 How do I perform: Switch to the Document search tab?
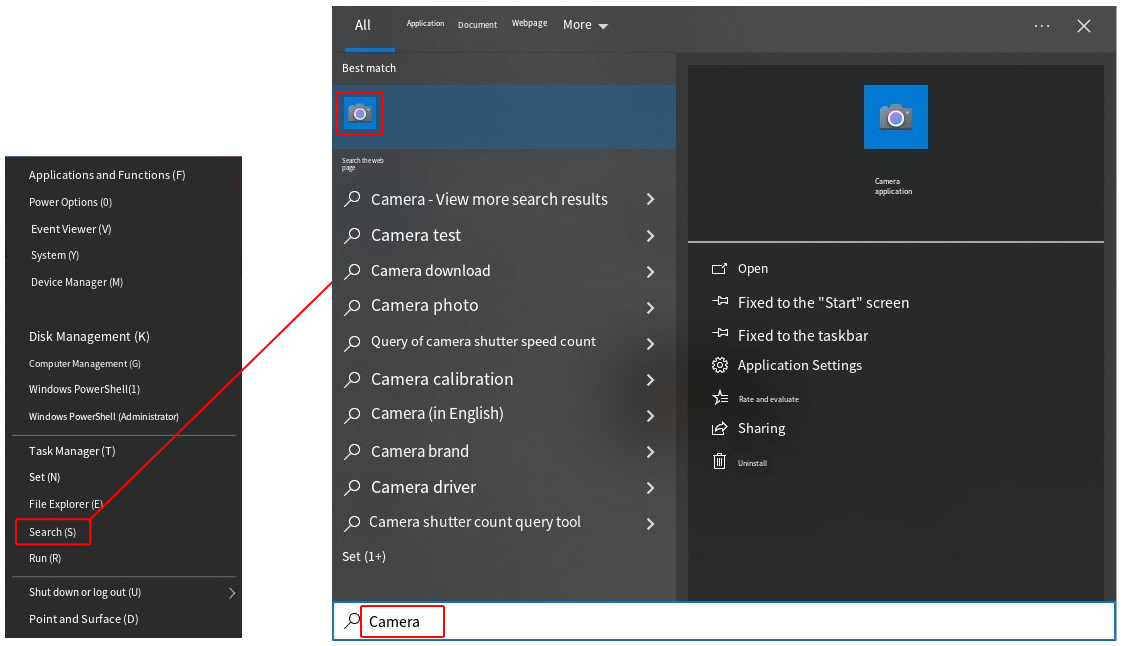pos(477,25)
